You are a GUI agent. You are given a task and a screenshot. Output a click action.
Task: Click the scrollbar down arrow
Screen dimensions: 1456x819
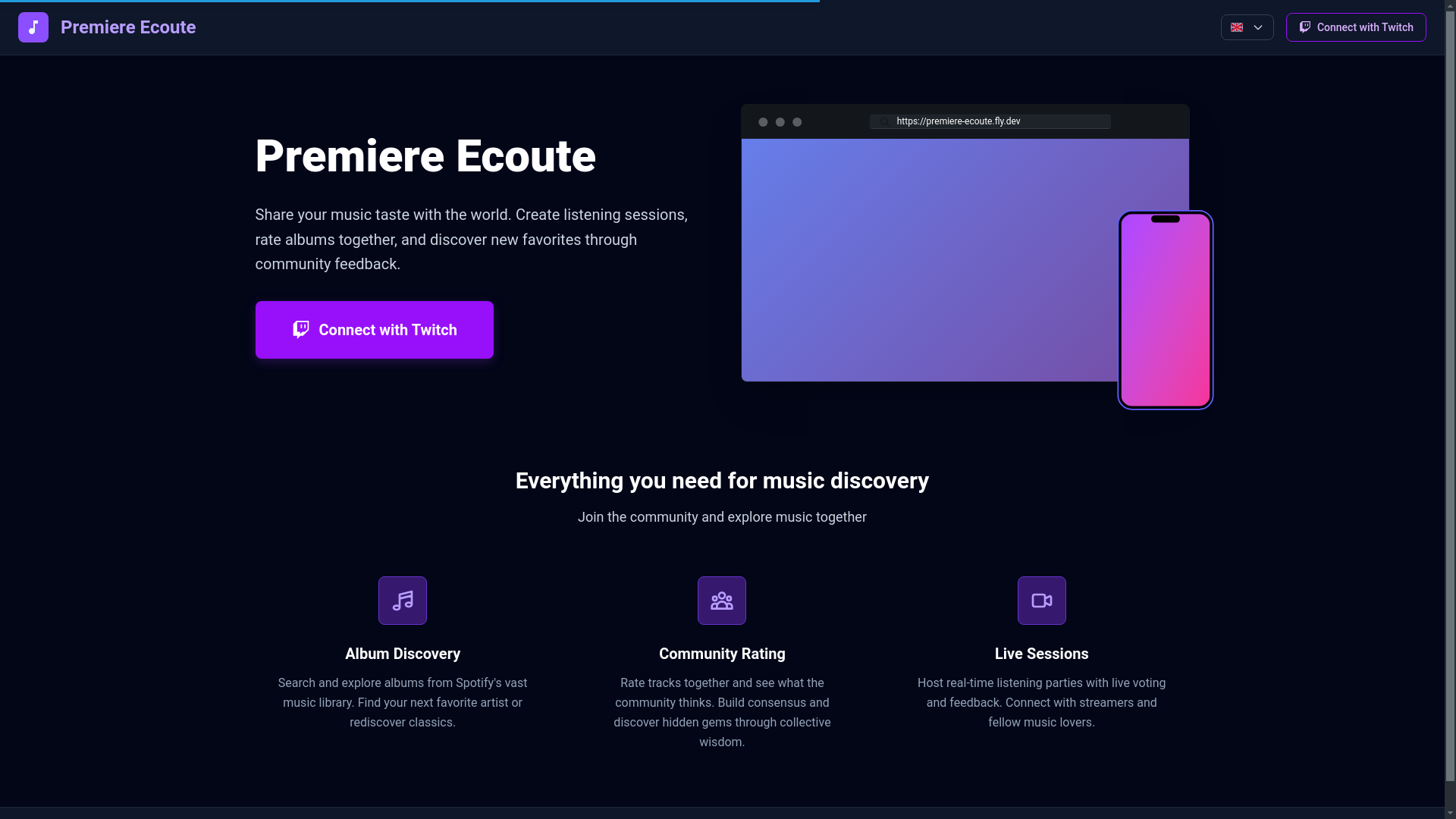point(1450,813)
